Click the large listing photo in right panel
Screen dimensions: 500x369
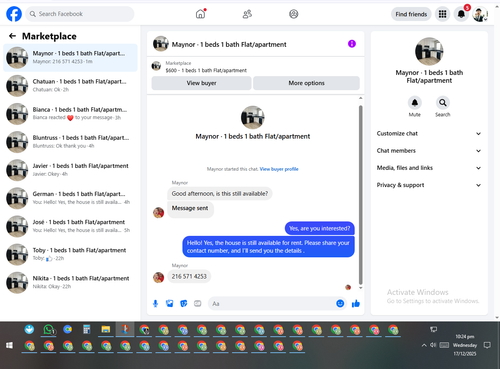[x=429, y=51]
